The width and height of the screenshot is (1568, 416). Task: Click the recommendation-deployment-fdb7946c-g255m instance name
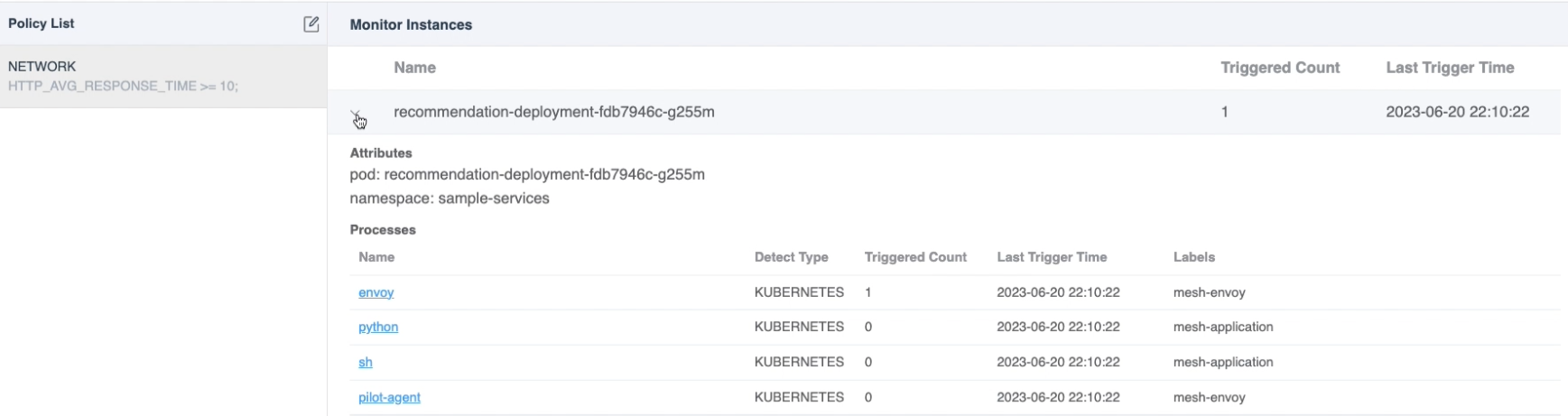coord(553,112)
